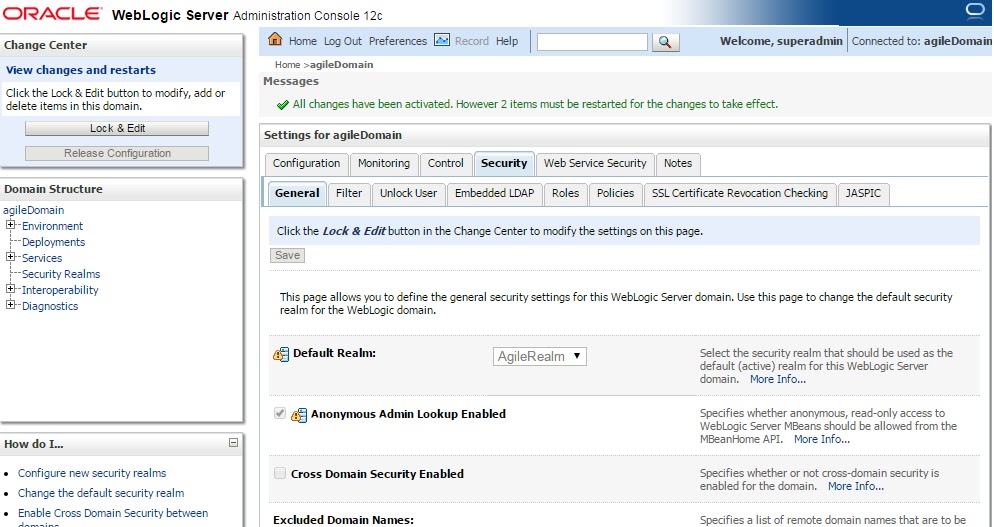The height and width of the screenshot is (527, 994).
Task: Click the Lock & Edit button
Action: coord(117,128)
